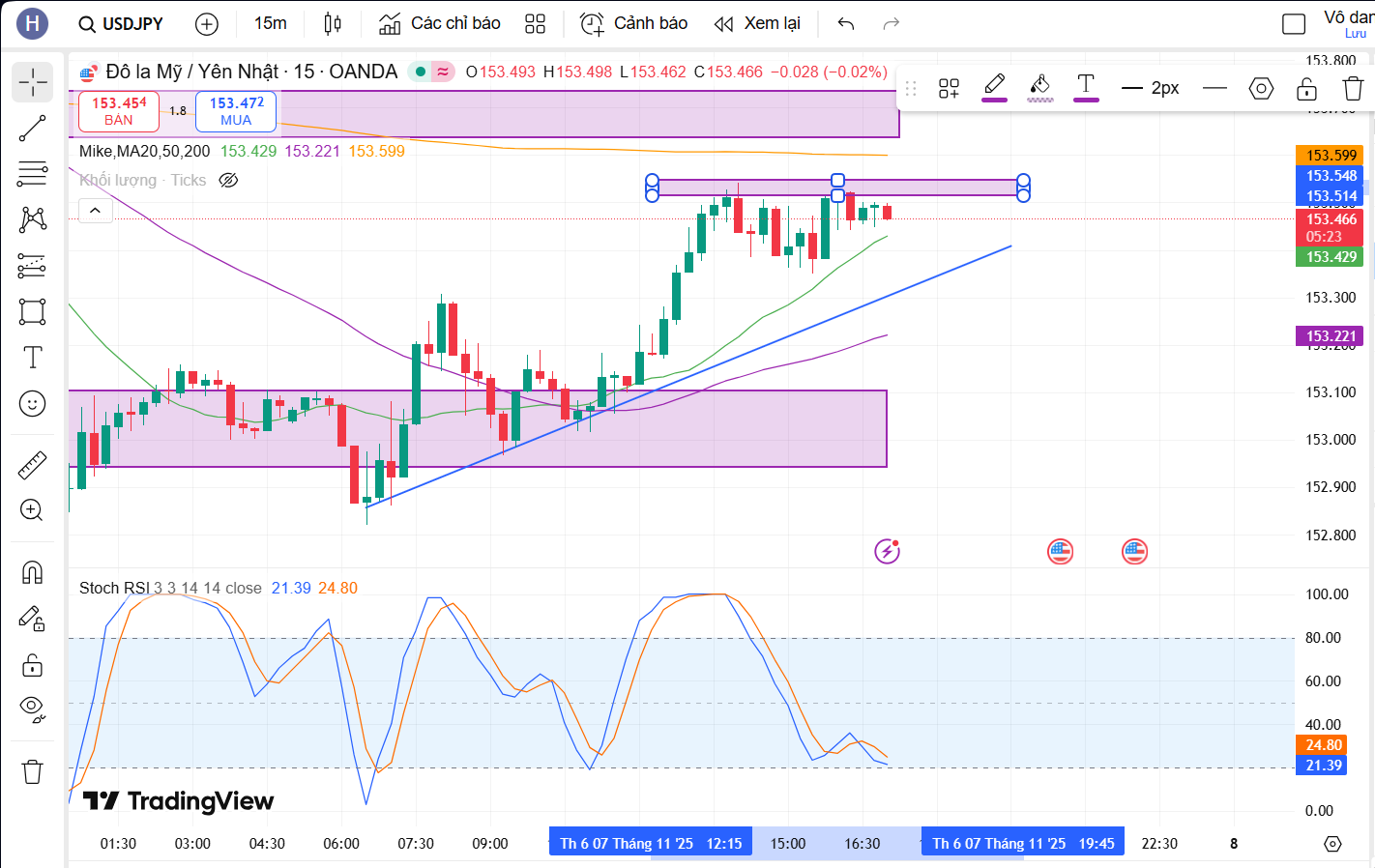Open the emoji icons tool
The height and width of the screenshot is (868, 1375).
coord(32,403)
